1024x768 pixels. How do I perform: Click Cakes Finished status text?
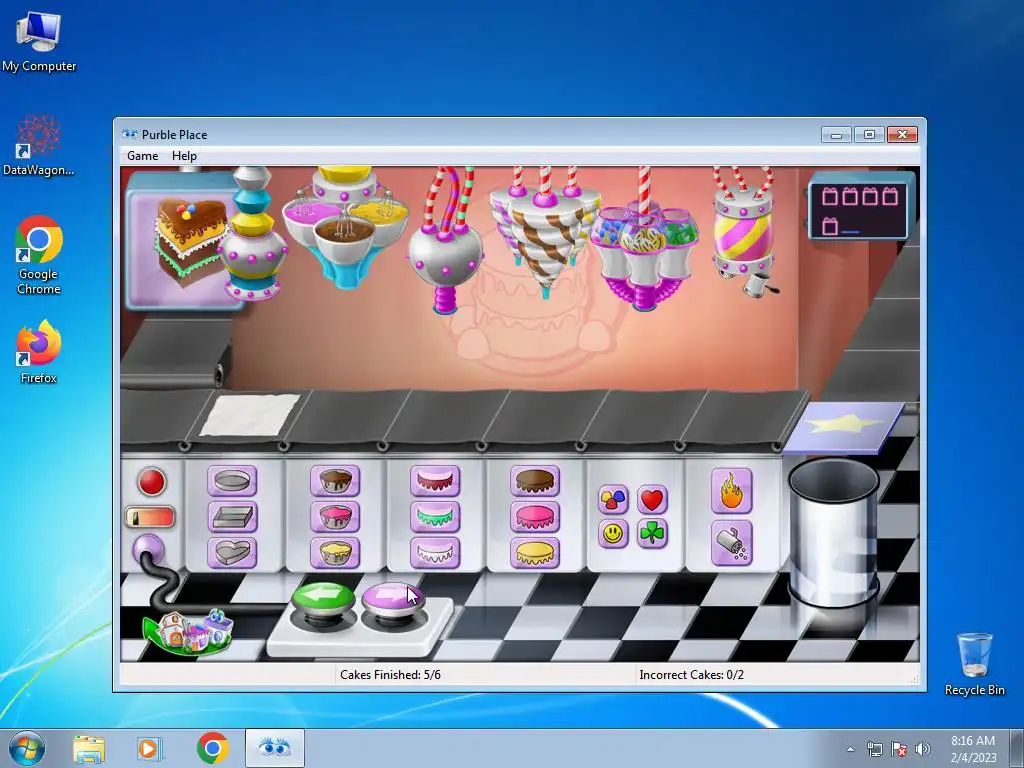click(x=390, y=675)
